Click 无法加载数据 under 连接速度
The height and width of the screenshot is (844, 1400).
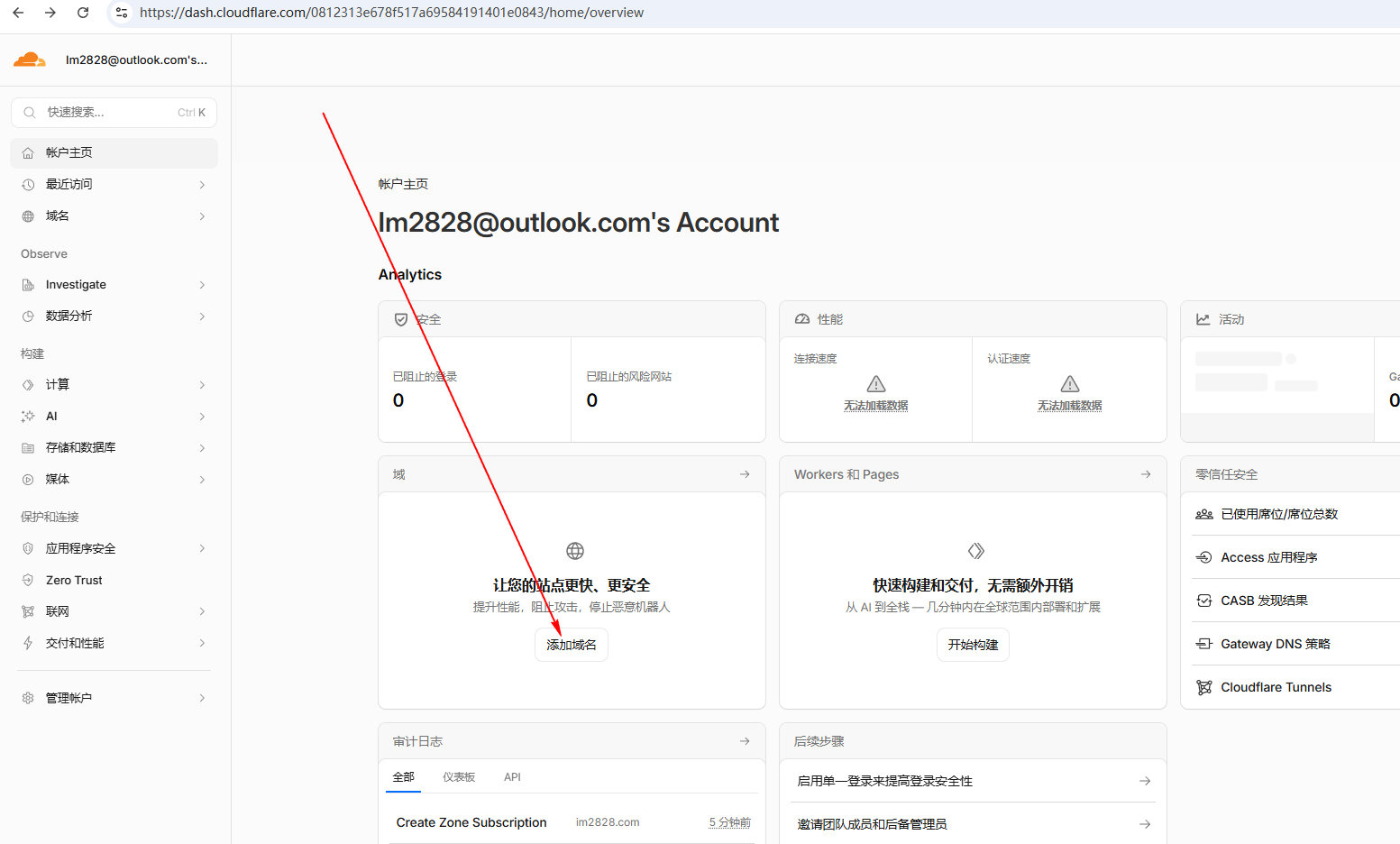(876, 406)
